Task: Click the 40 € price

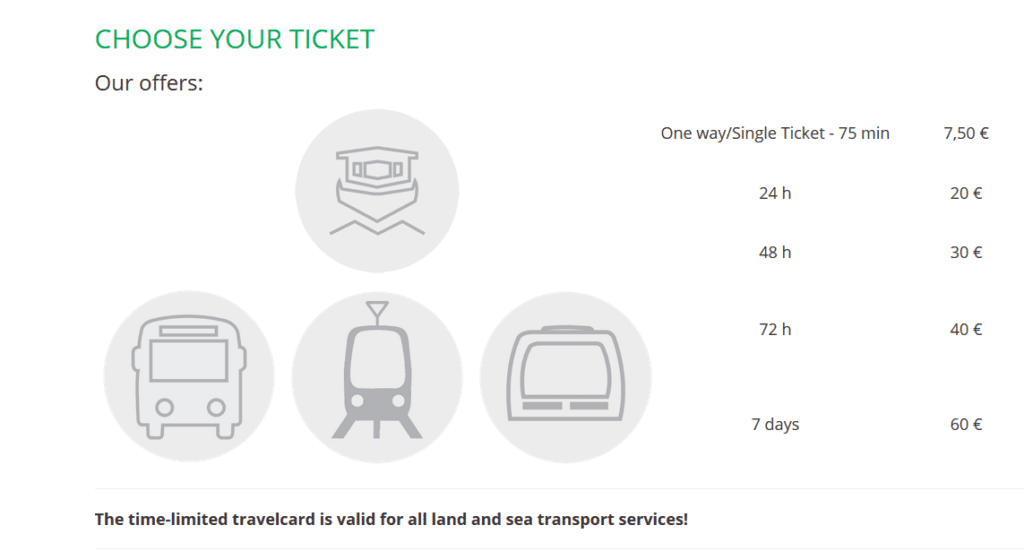Action: (x=966, y=330)
